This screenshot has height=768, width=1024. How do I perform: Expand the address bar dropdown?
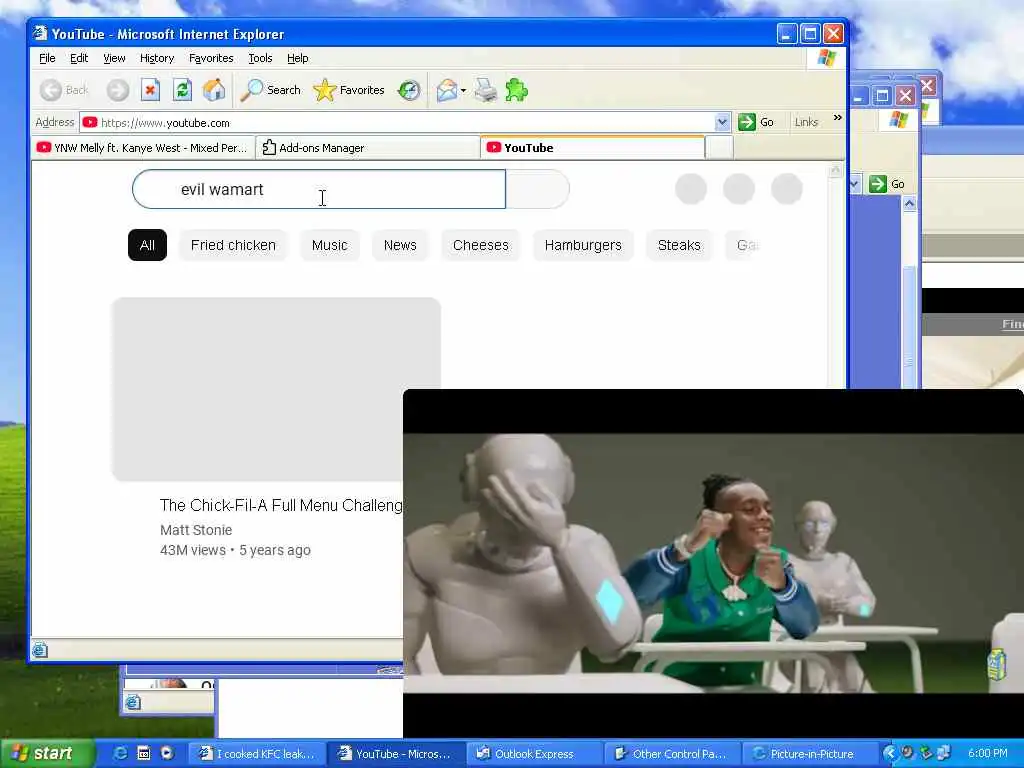click(x=722, y=122)
